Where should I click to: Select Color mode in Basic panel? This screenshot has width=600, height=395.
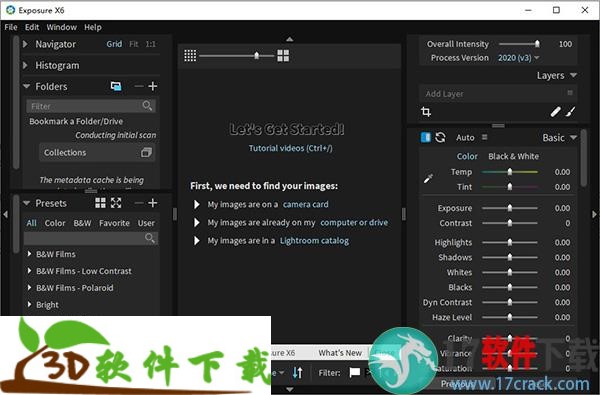click(x=467, y=156)
